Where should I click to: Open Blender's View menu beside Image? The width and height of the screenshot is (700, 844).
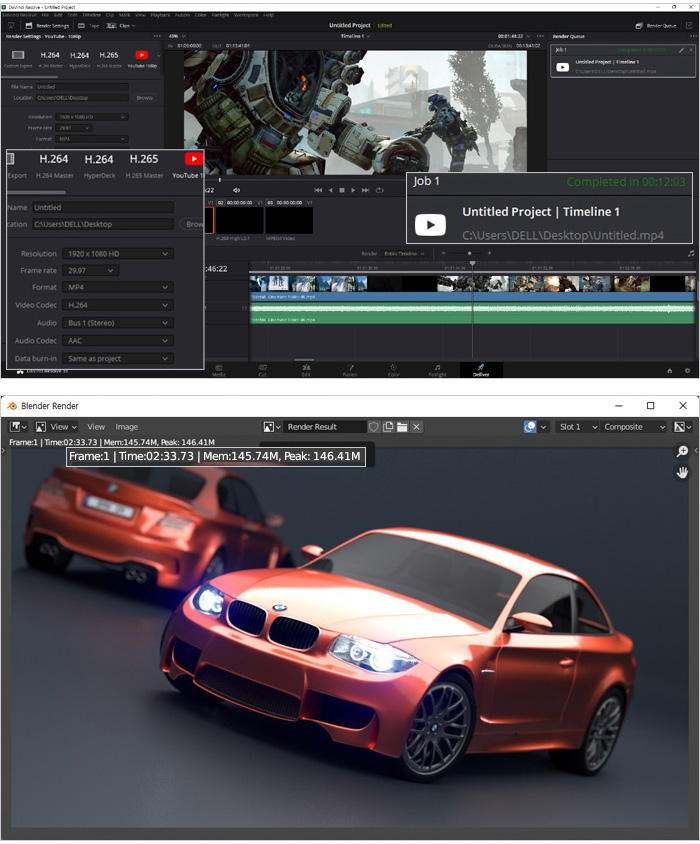(x=96, y=427)
